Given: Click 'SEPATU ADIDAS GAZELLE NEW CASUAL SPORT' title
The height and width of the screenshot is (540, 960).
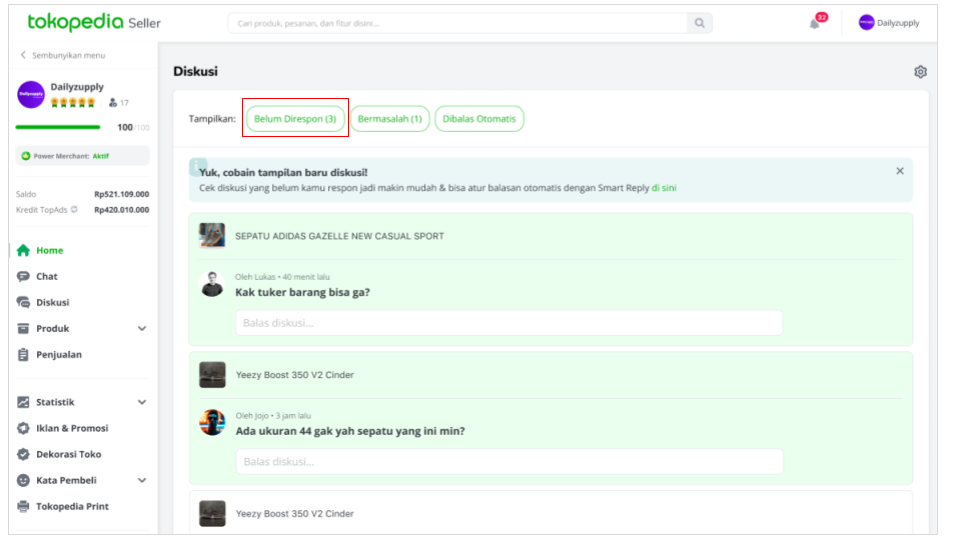Looking at the screenshot, I should coord(340,236).
